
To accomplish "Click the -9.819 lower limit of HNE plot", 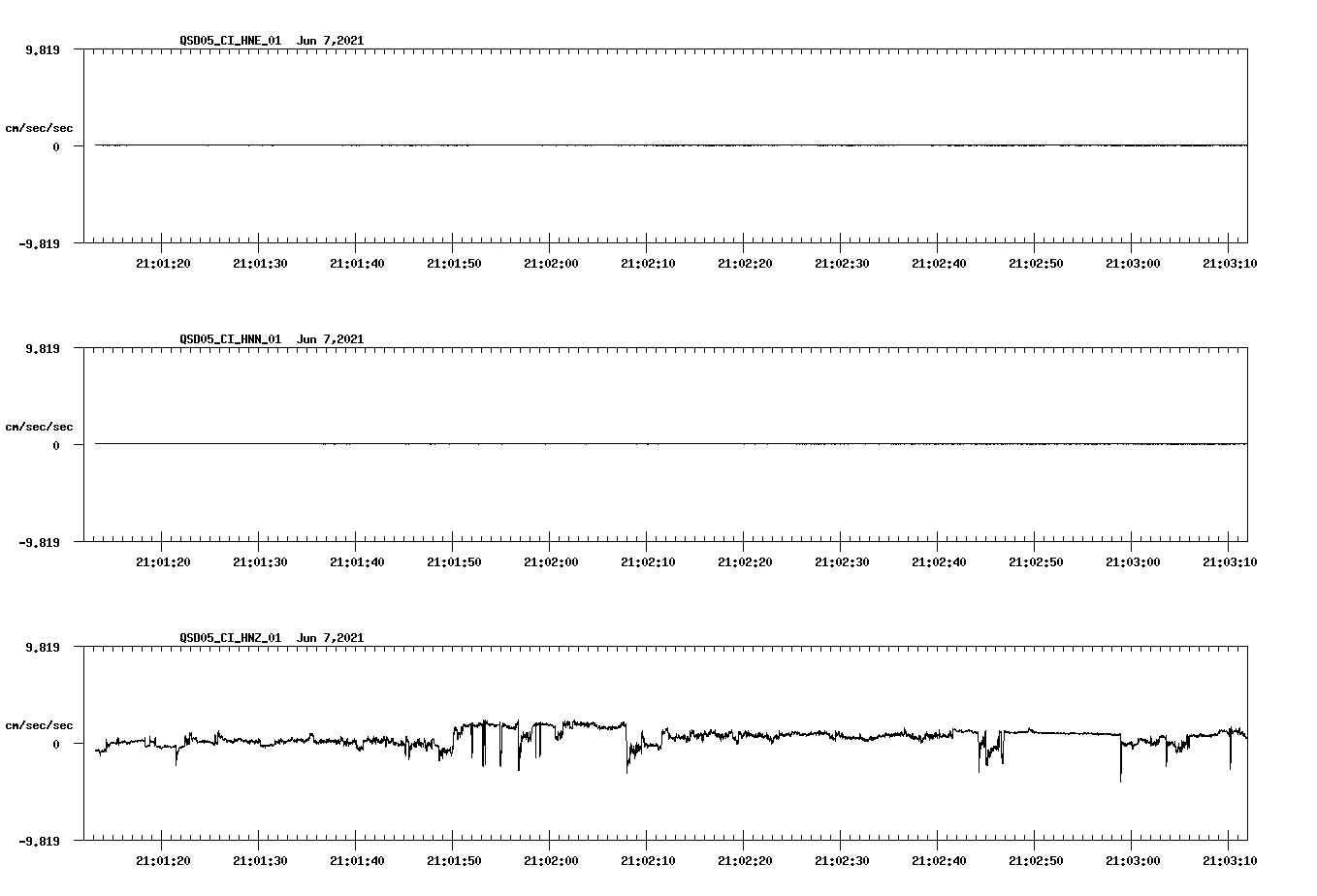I will (x=40, y=244).
